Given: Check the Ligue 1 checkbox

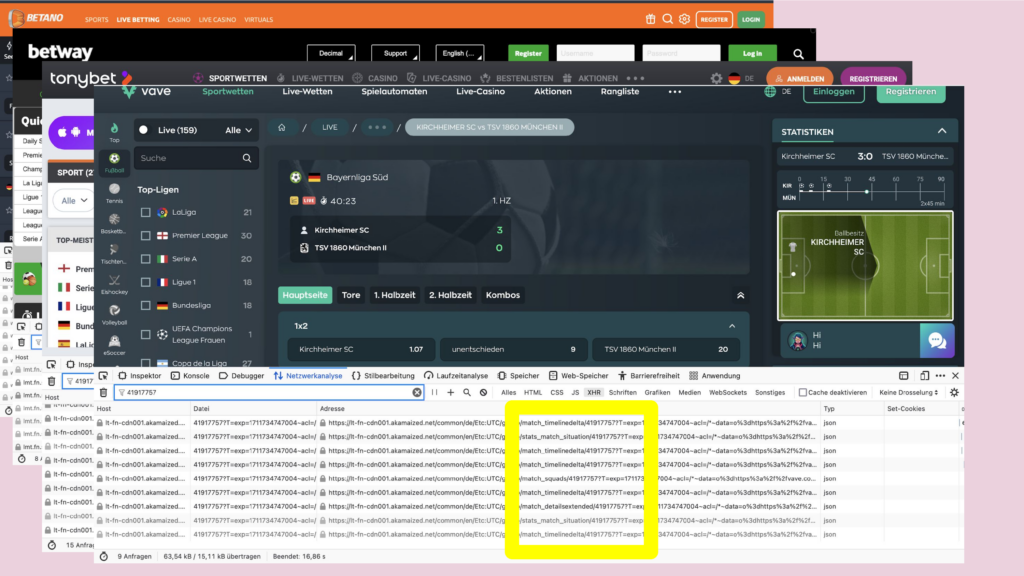Looking at the screenshot, I should click(146, 282).
